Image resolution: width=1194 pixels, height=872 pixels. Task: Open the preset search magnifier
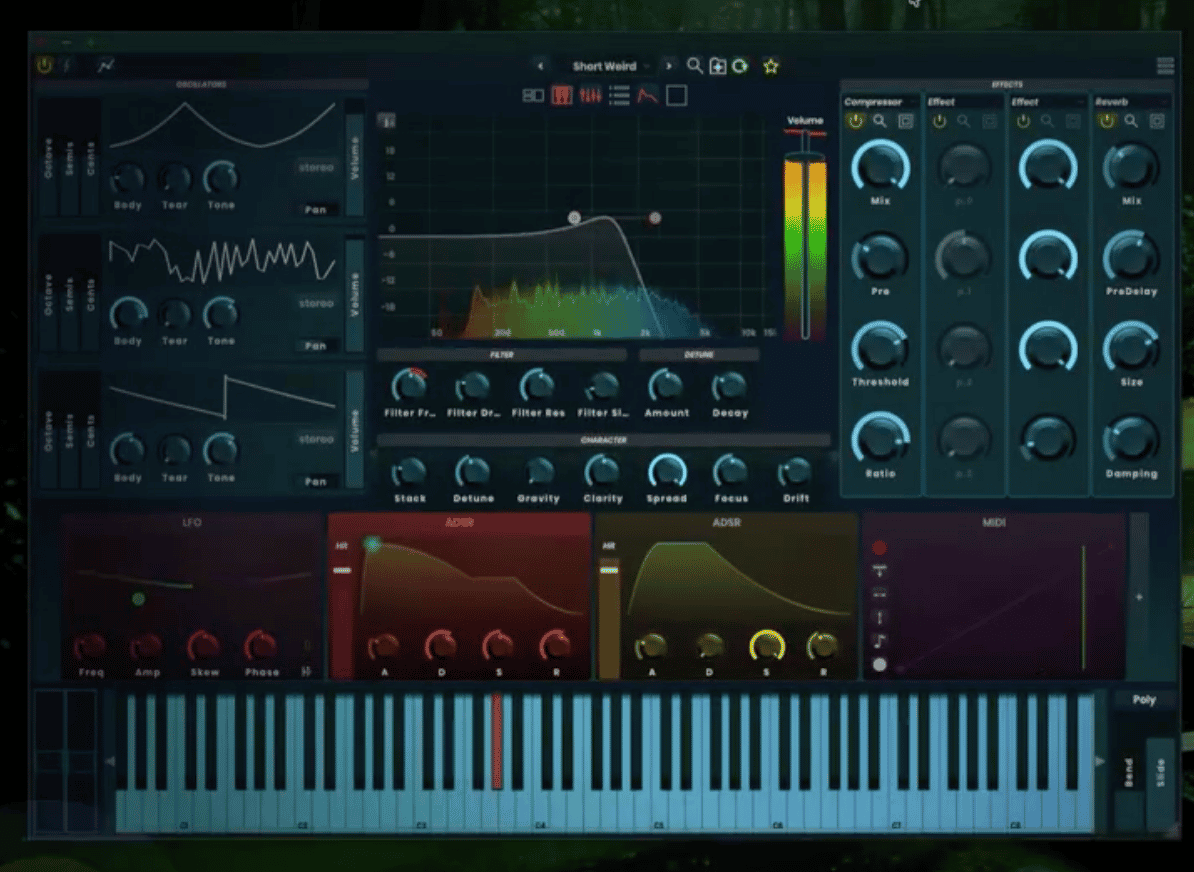click(x=694, y=65)
